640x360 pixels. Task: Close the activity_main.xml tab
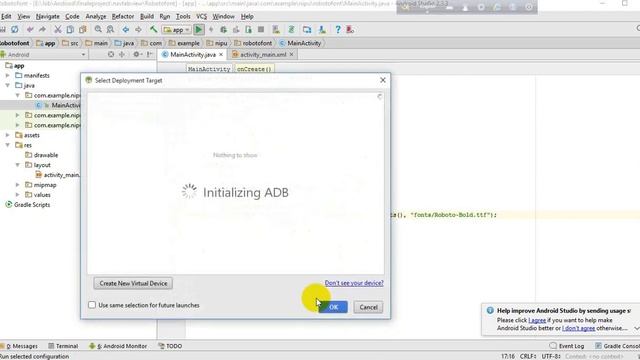pyautogui.click(x=291, y=54)
